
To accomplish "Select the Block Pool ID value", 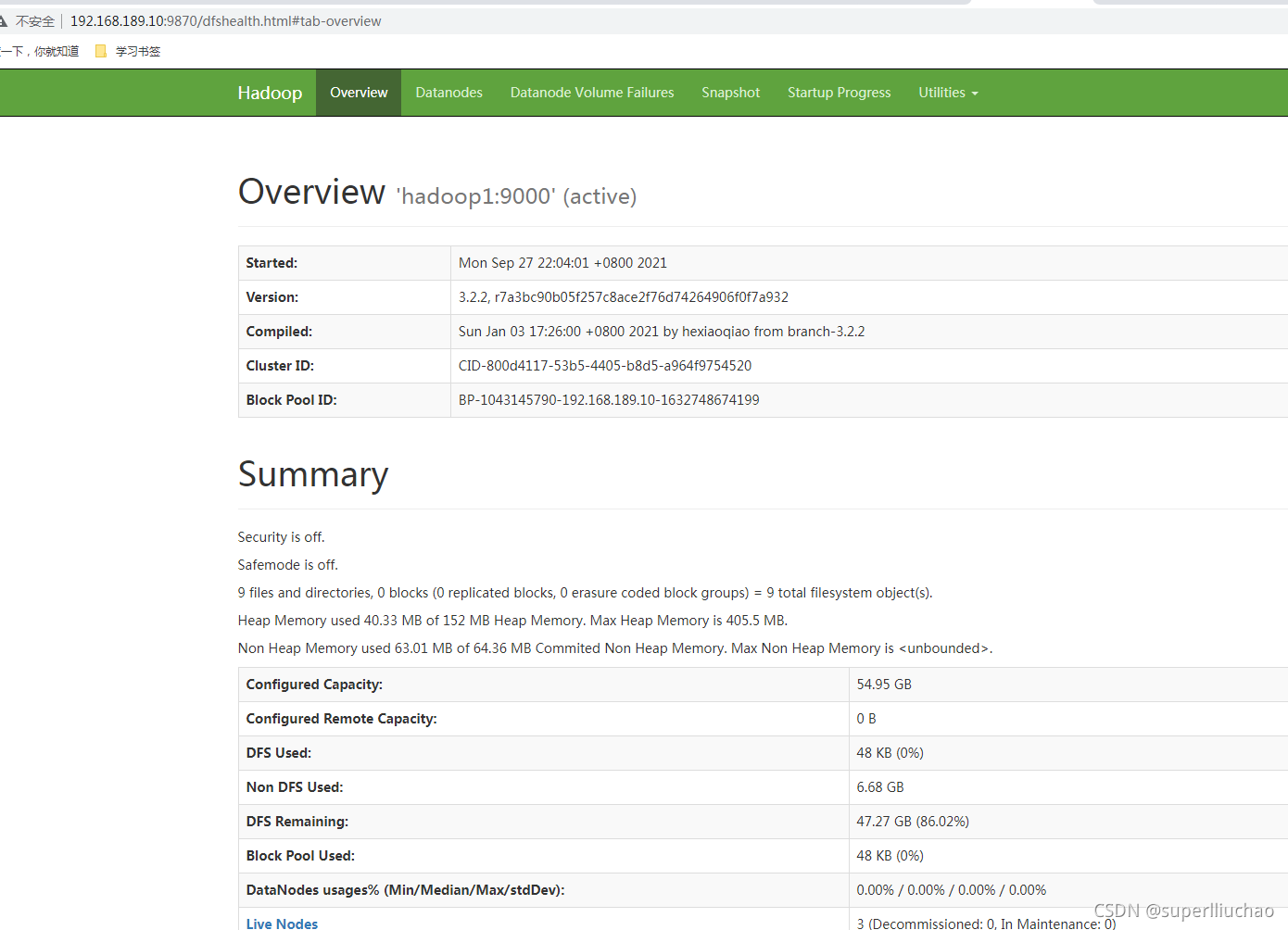I will (609, 400).
